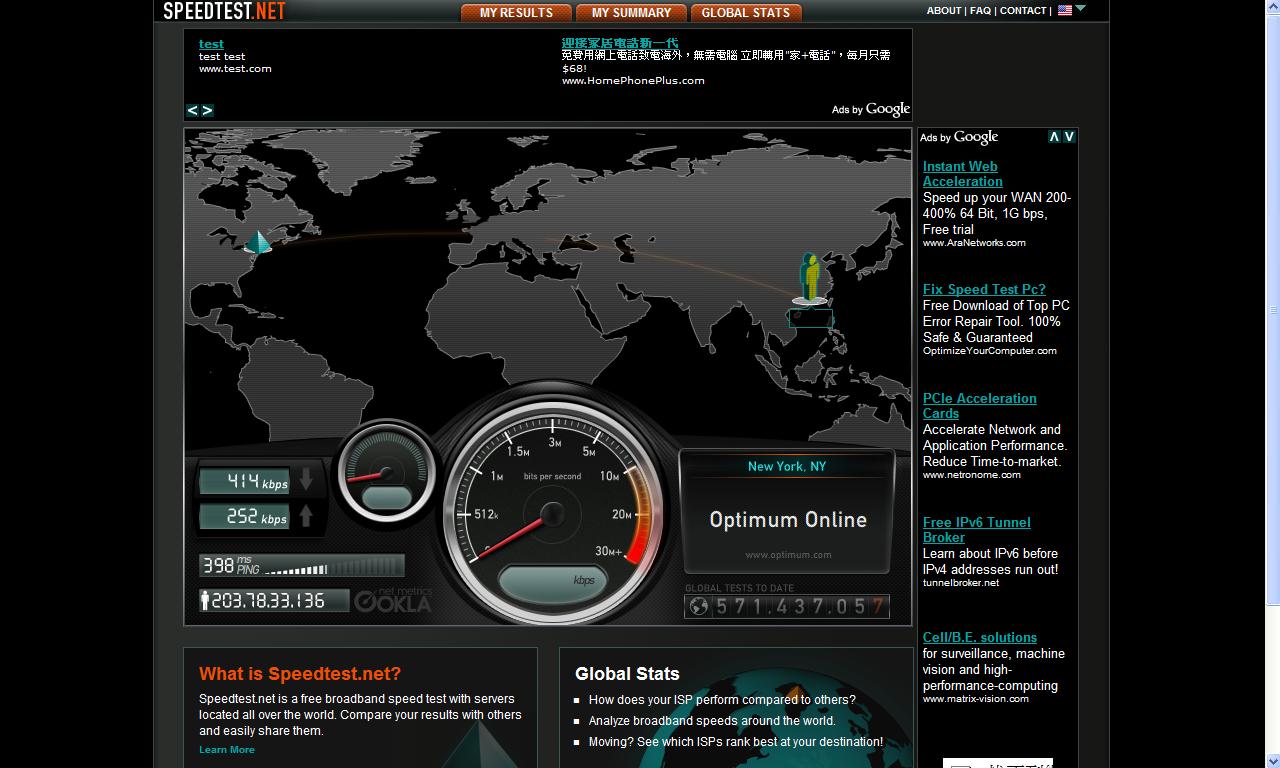Click the download speed down-arrow icon
Screen dimensions: 1280x768
[x=306, y=480]
